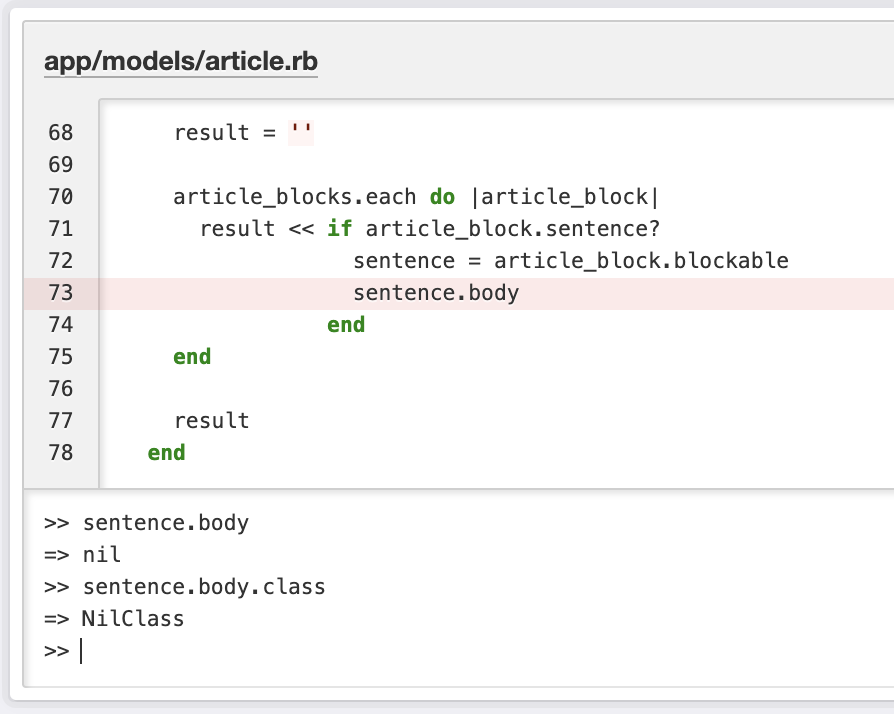Click the article_blocks.each do line

click(416, 197)
